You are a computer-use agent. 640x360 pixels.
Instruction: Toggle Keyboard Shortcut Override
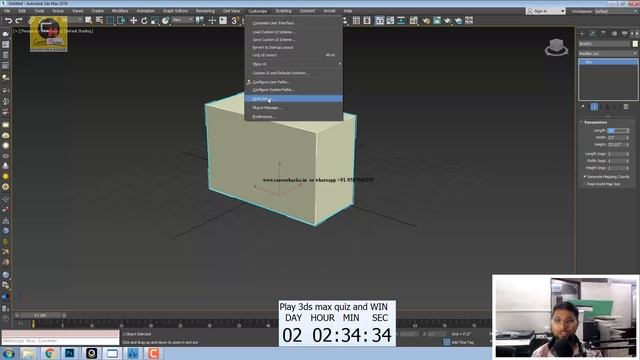pos(223,20)
